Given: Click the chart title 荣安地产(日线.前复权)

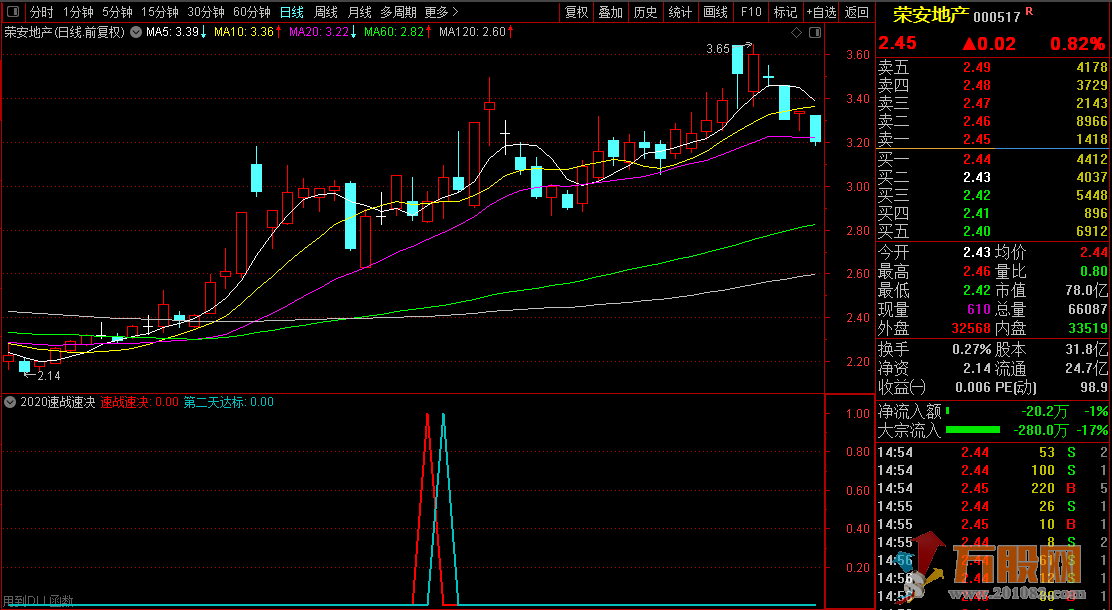Looking at the screenshot, I should [x=65, y=32].
